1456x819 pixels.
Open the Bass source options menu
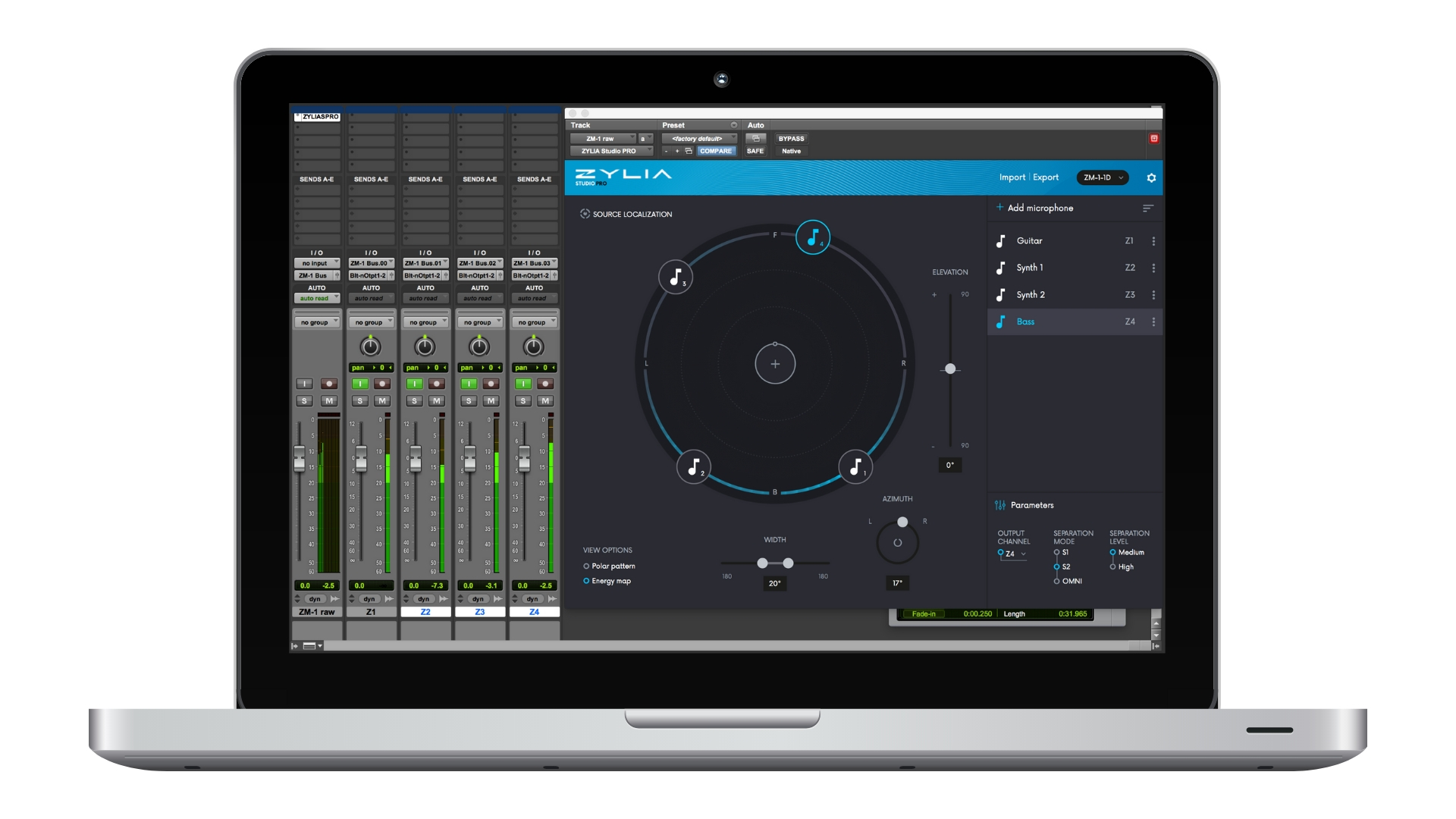click(1153, 322)
